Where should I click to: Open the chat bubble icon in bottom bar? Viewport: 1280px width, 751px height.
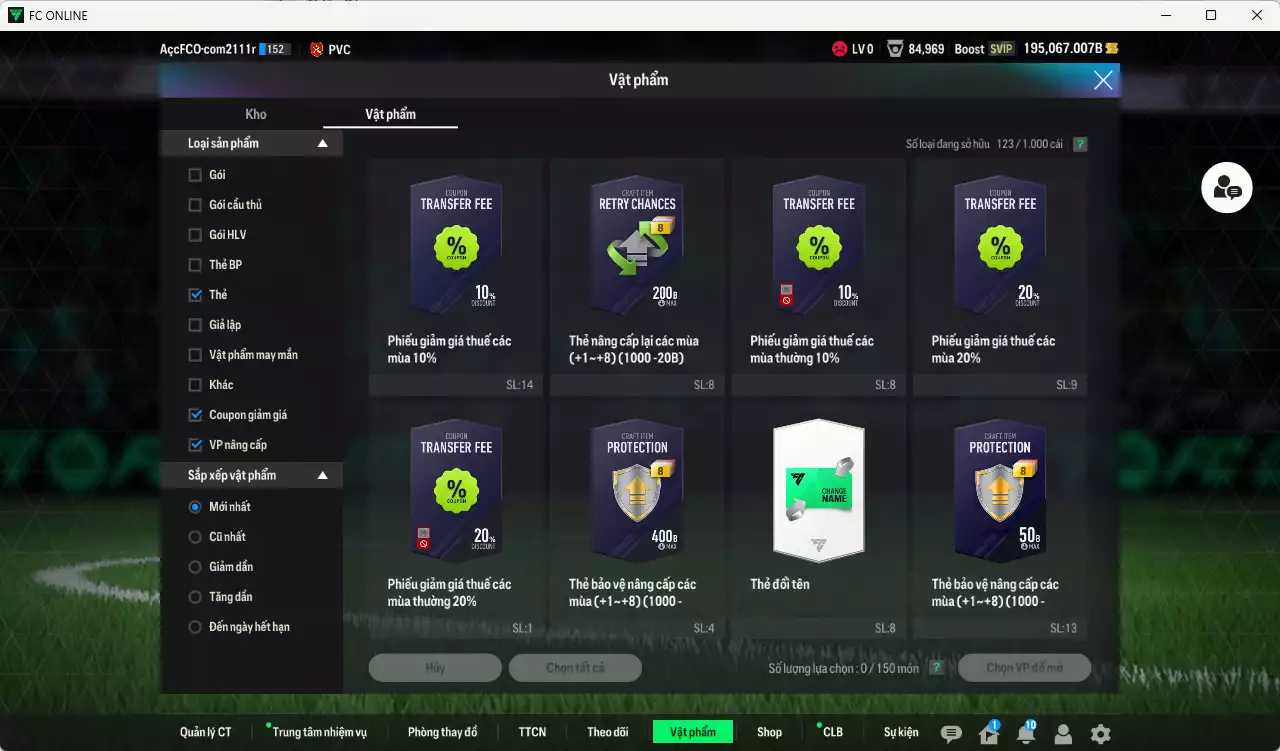951,734
